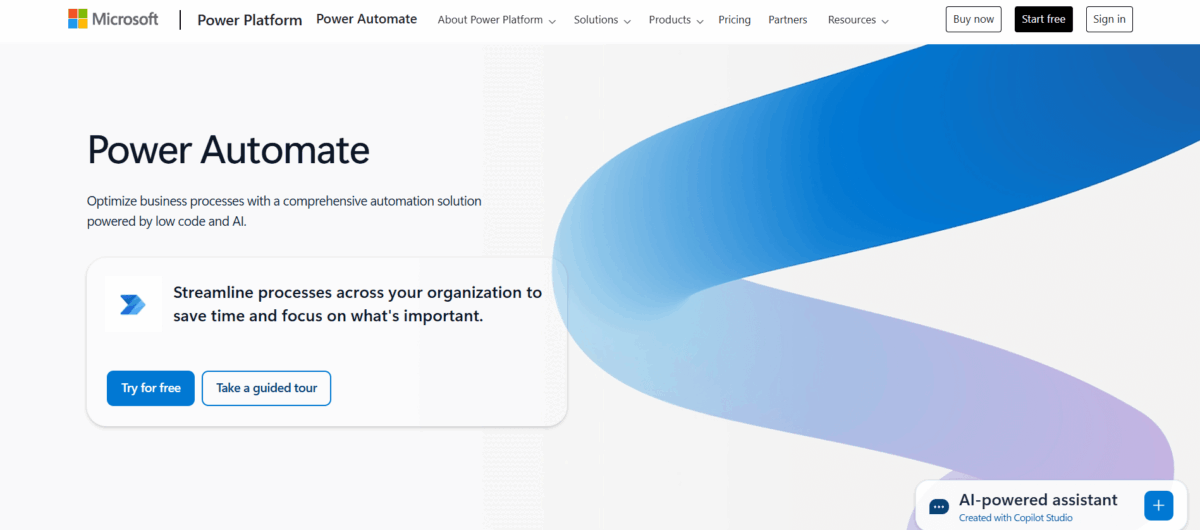
Task: Click Take a guided tour button
Action: pos(266,388)
